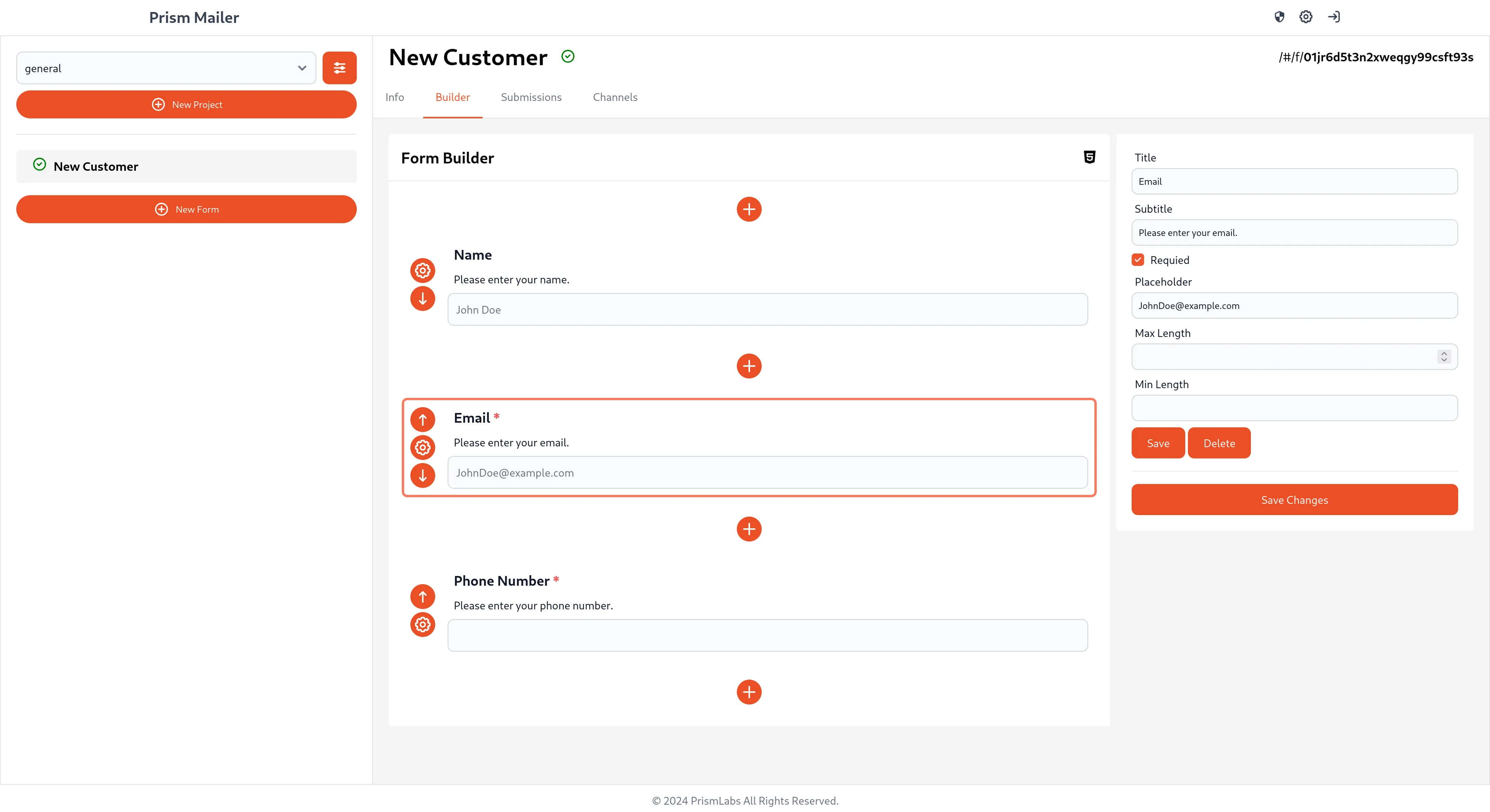Move the Name field down with arrow

pos(423,298)
